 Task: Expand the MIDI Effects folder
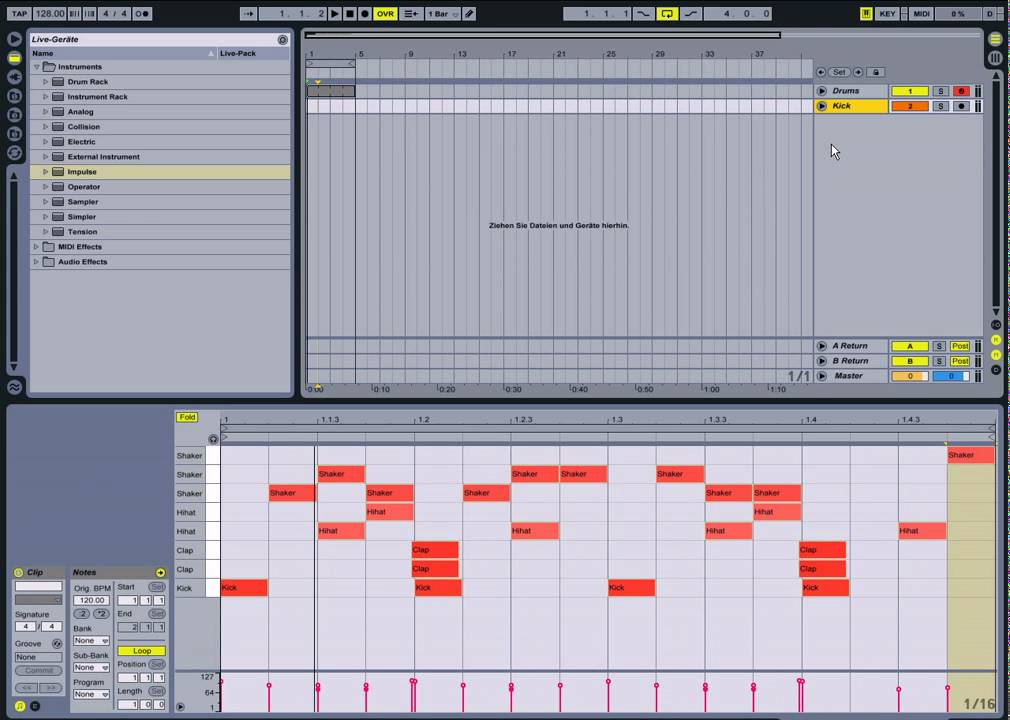click(37, 247)
